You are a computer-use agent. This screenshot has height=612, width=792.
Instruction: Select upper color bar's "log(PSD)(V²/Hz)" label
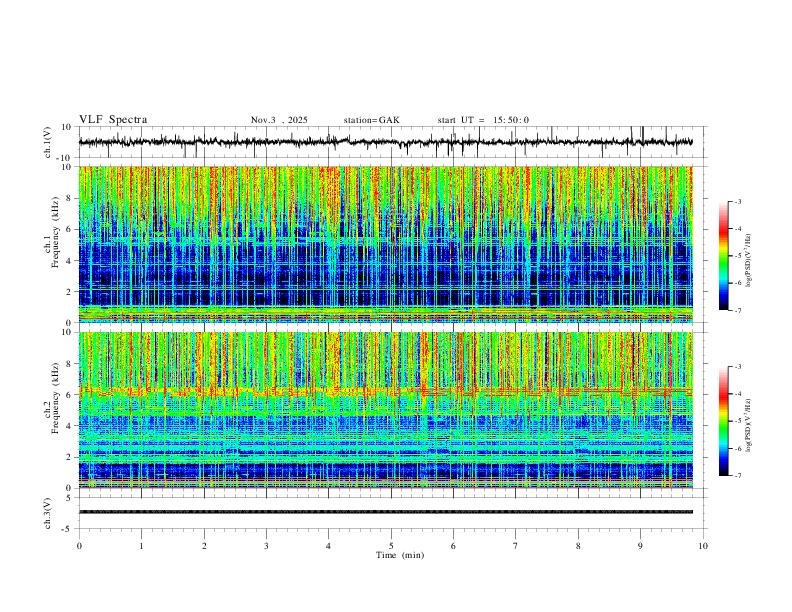[x=749, y=261]
